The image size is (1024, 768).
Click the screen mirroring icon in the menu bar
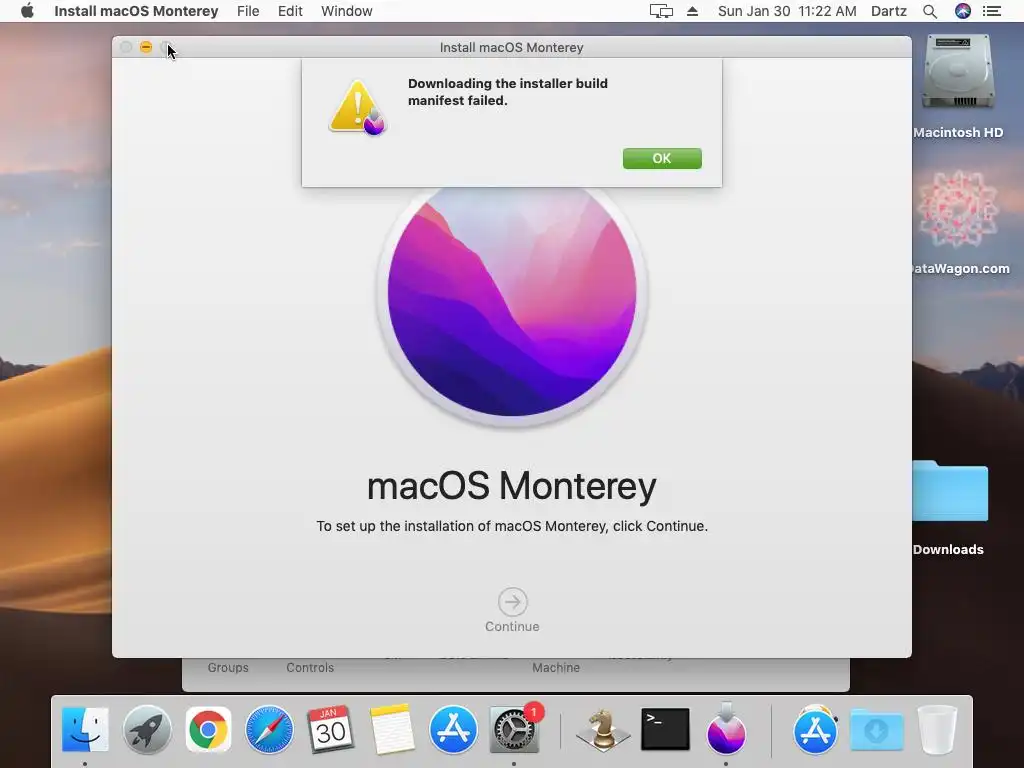(661, 11)
